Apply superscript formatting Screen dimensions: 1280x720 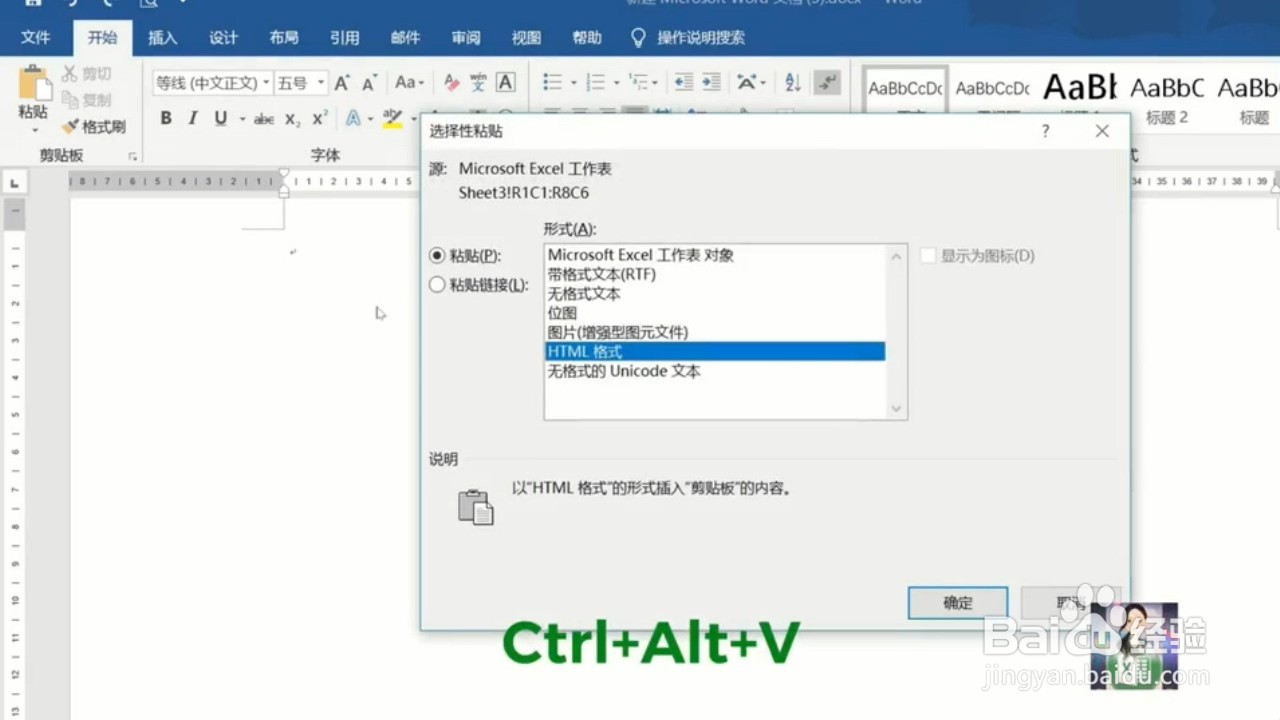(x=319, y=118)
